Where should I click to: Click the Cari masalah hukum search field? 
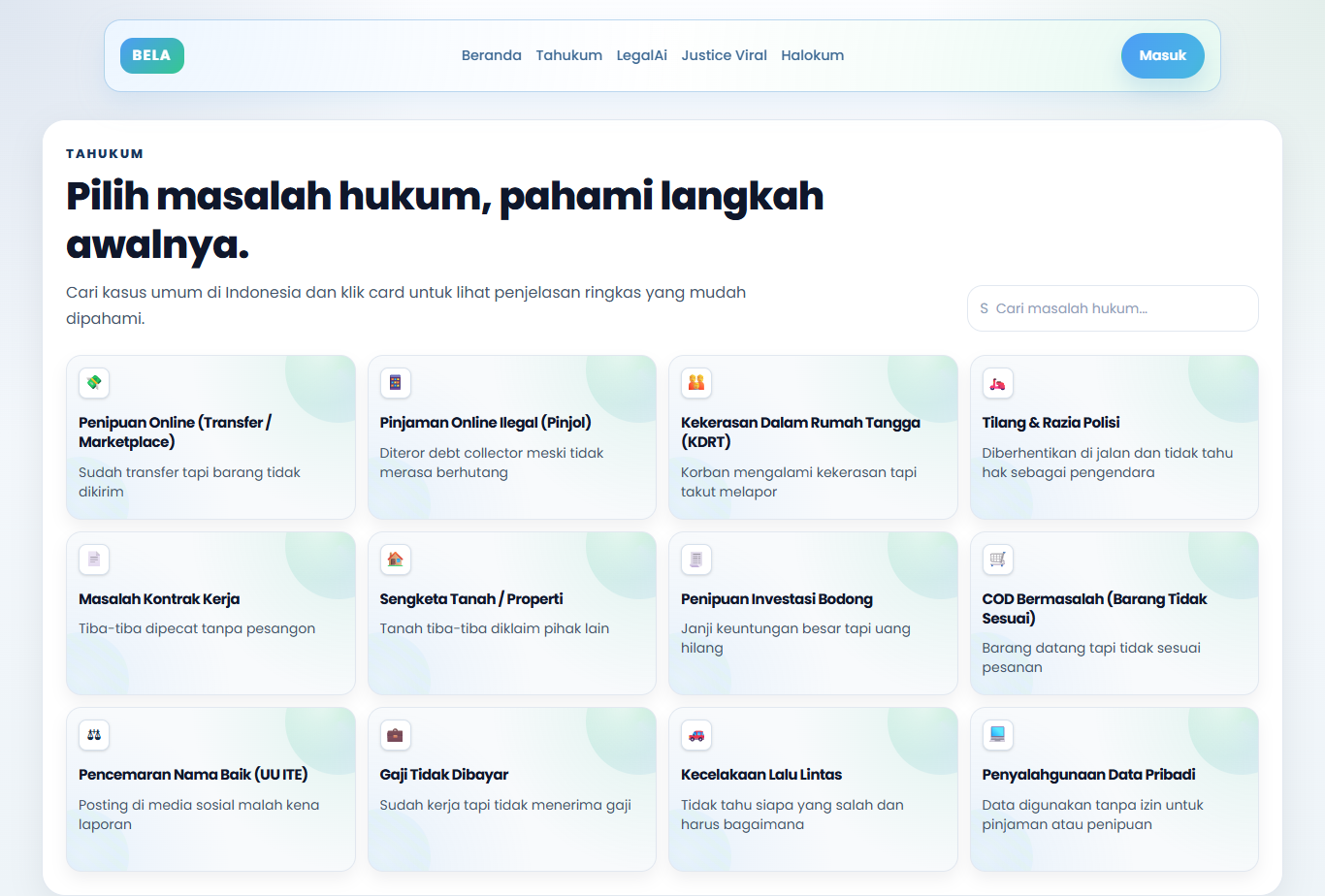click(x=1112, y=307)
